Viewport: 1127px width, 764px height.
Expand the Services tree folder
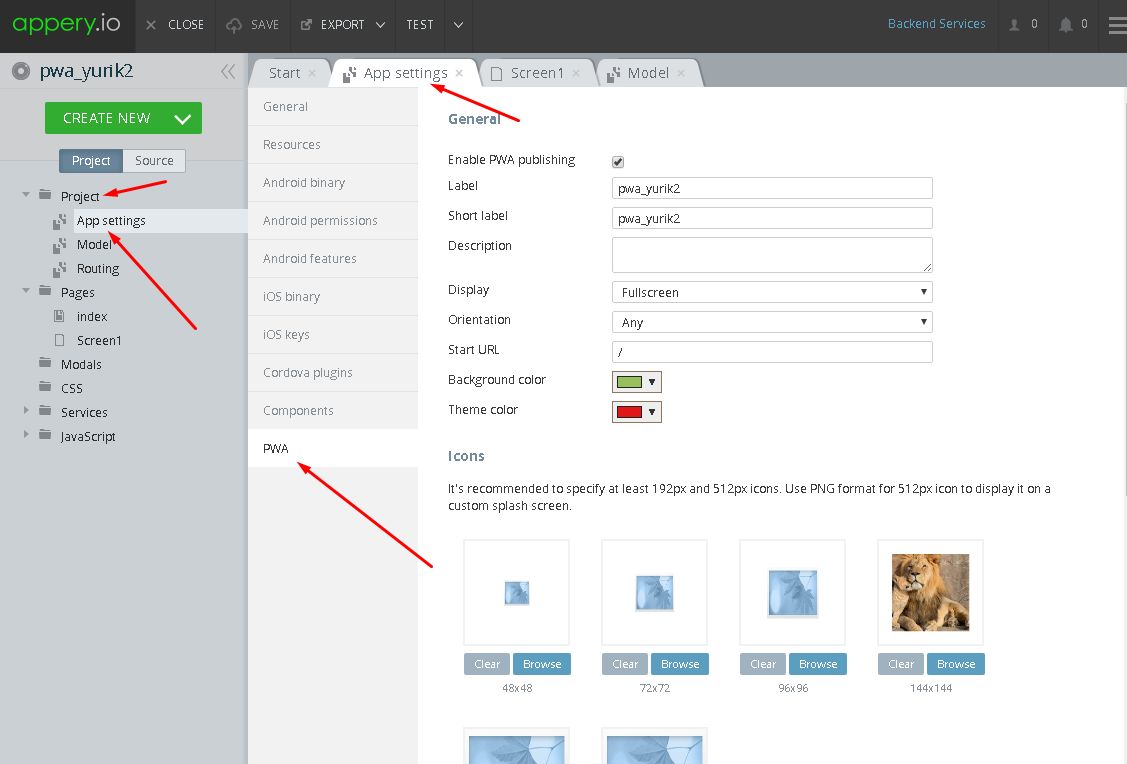[26, 410]
